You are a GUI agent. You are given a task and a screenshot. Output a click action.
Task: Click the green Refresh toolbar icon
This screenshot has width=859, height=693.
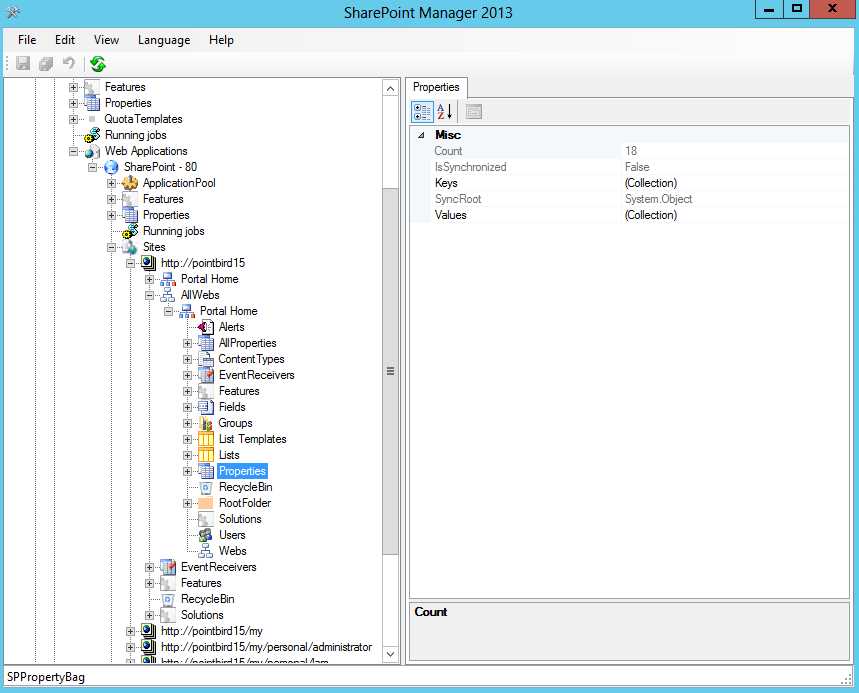coord(98,64)
